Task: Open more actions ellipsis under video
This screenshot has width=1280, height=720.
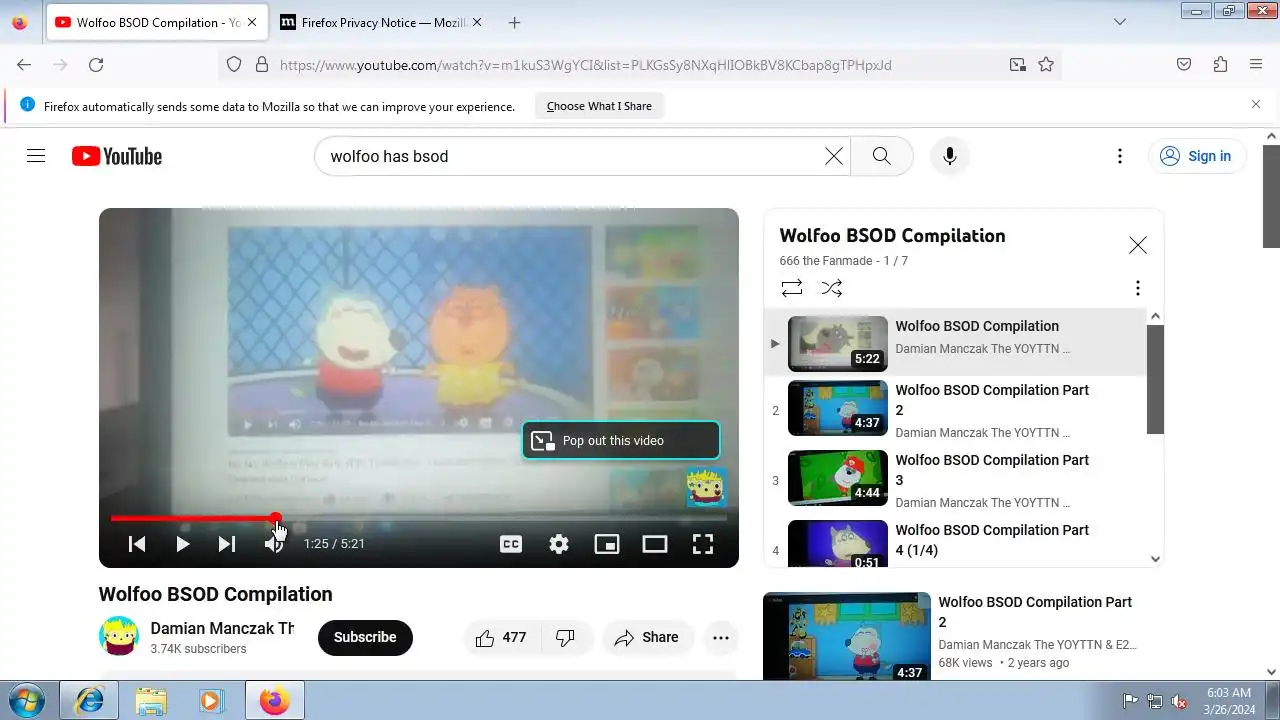Action: [x=721, y=637]
